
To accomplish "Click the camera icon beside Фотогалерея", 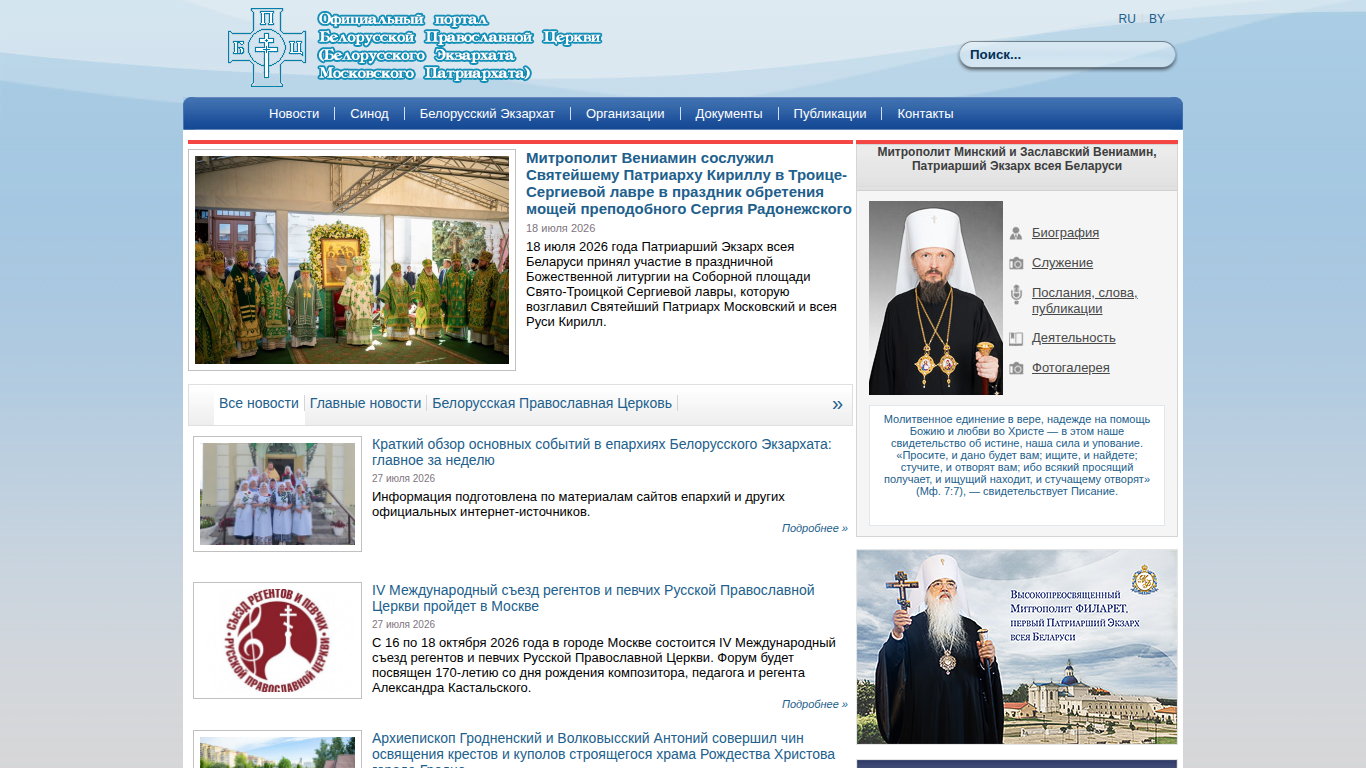I will pyautogui.click(x=1016, y=368).
